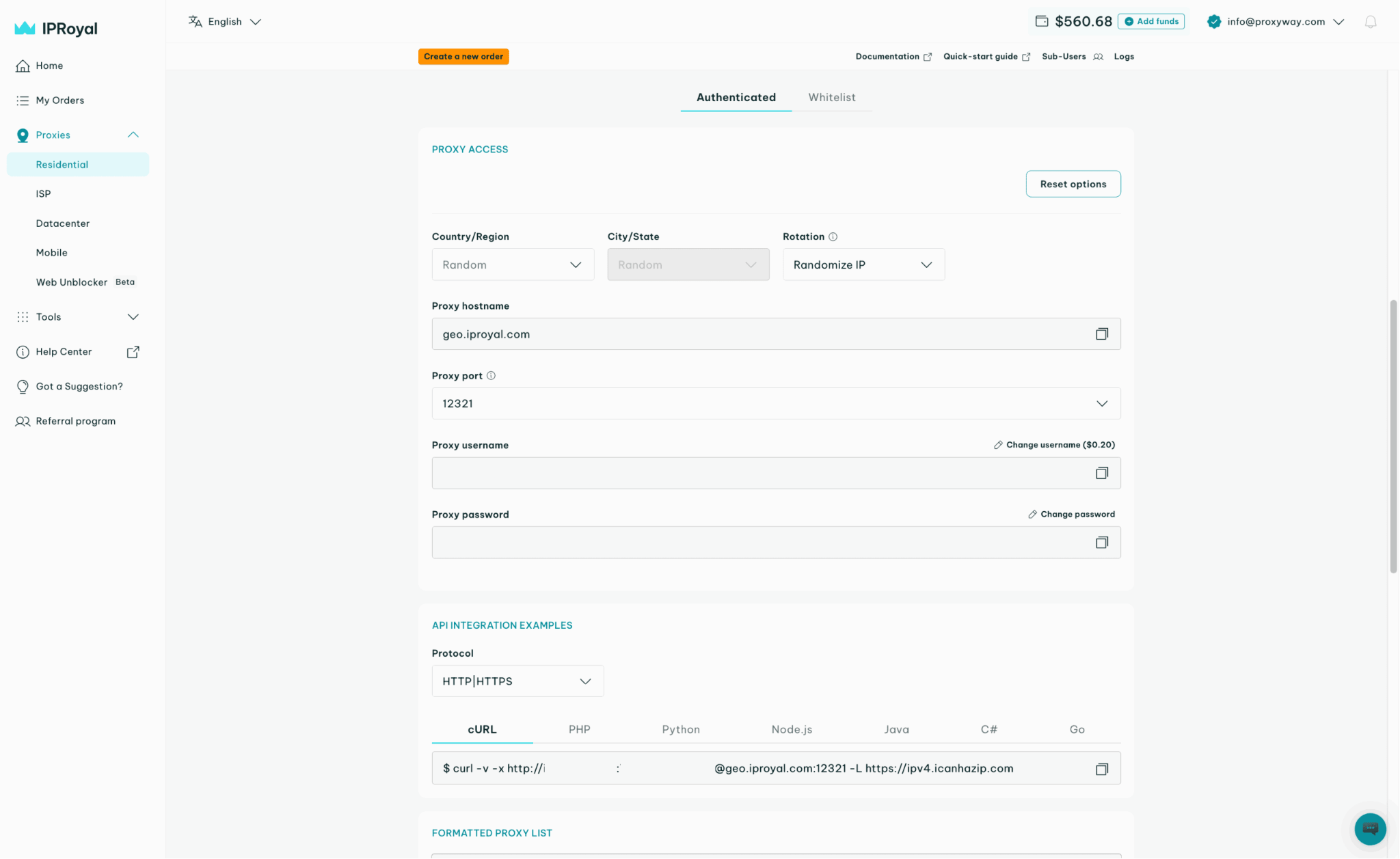Viewport: 1400px width, 859px height.
Task: Copy the cURL command
Action: (x=1102, y=769)
